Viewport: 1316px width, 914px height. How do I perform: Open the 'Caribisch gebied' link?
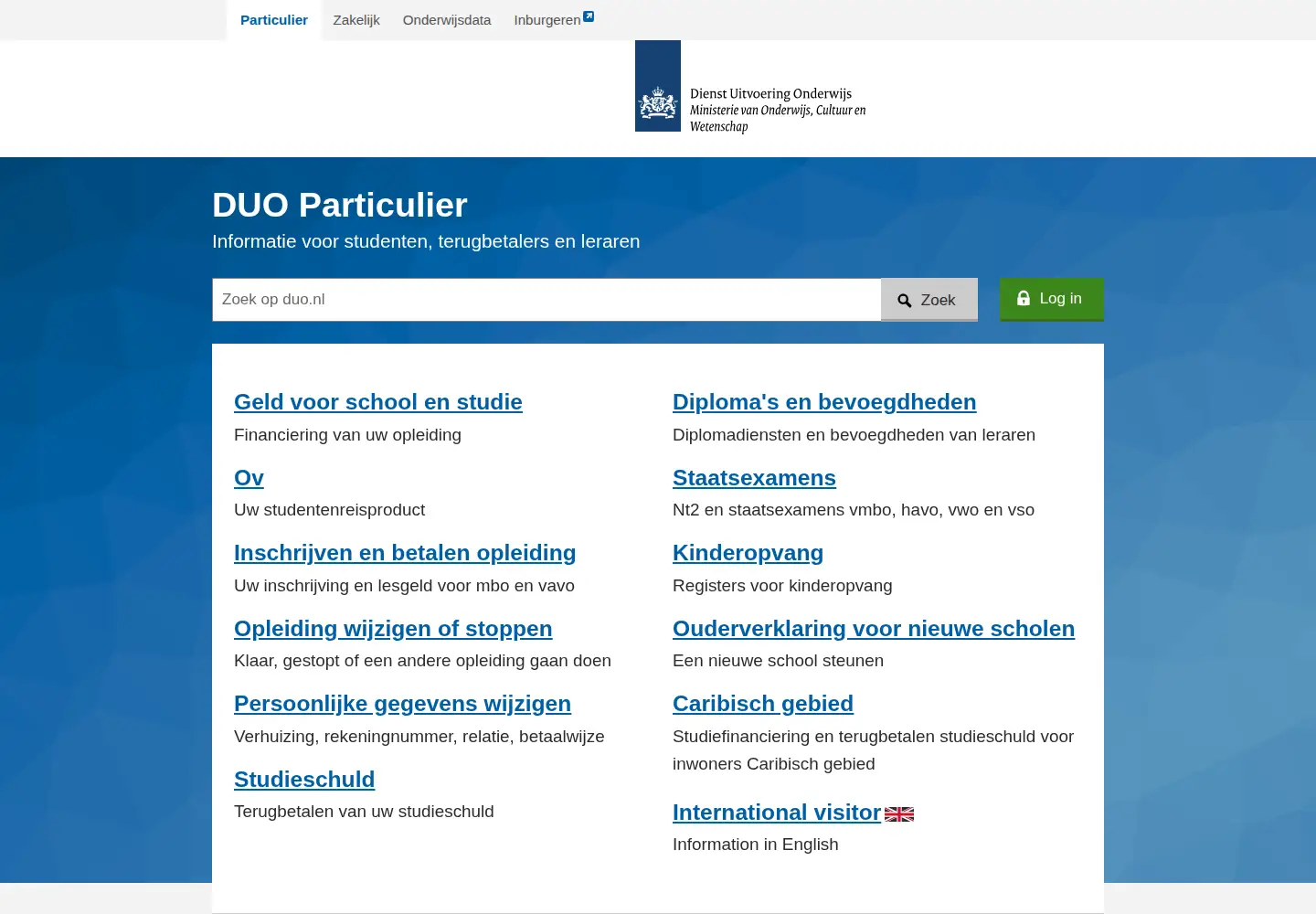[763, 704]
